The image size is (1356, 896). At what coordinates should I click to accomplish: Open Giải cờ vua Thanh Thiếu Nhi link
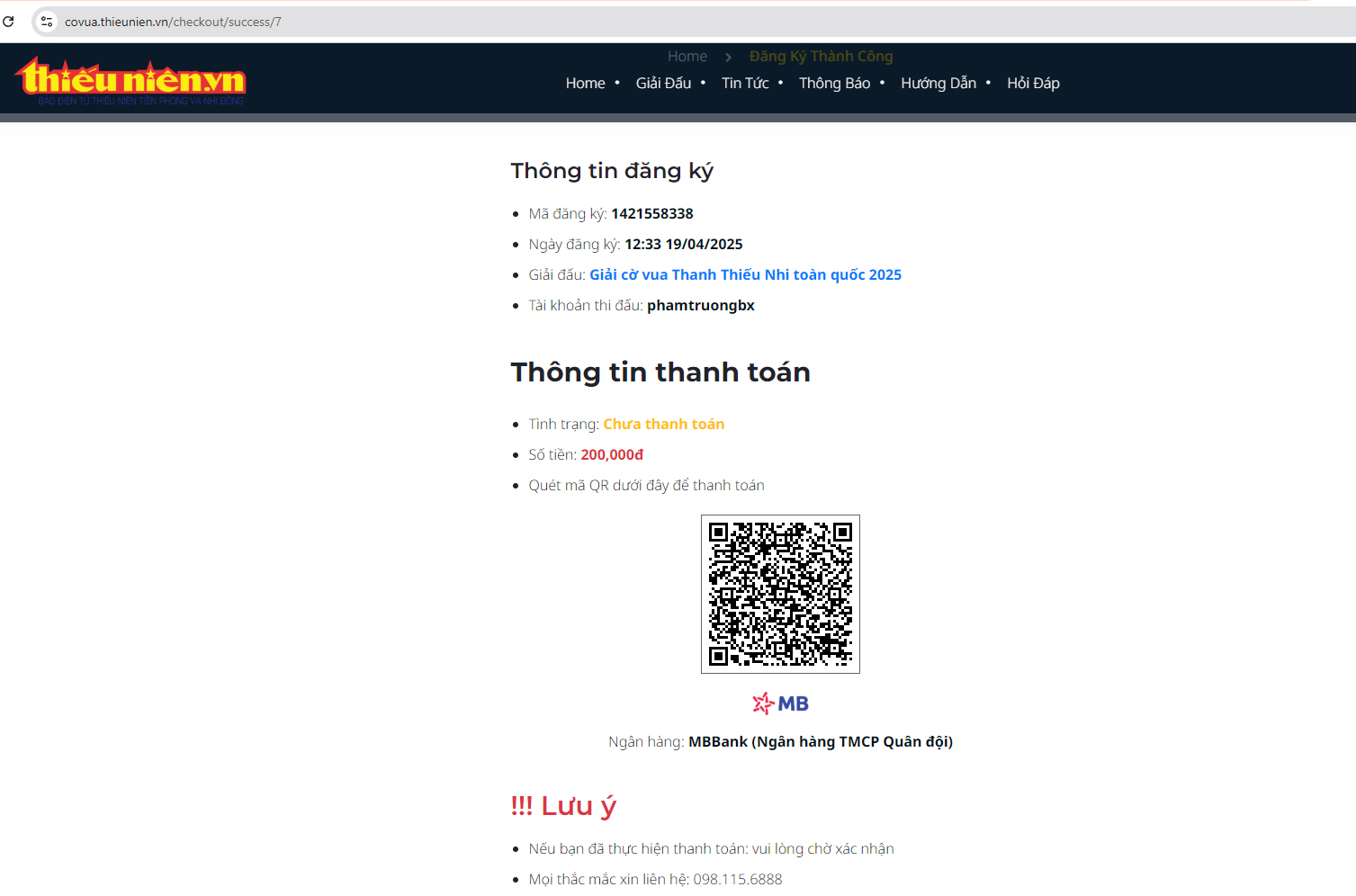pyautogui.click(x=745, y=274)
